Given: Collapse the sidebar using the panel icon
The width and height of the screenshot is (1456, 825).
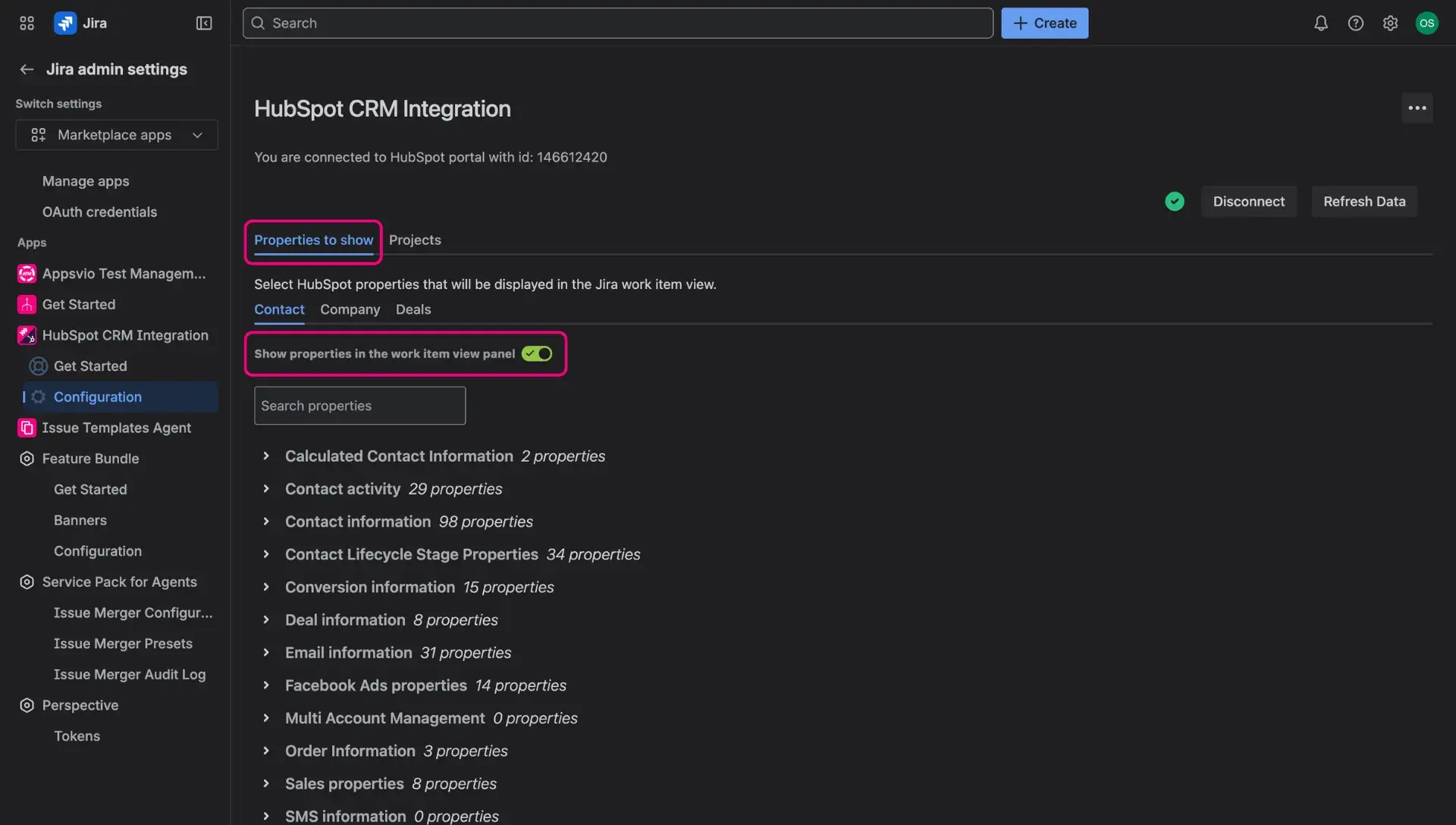Looking at the screenshot, I should pos(203,23).
